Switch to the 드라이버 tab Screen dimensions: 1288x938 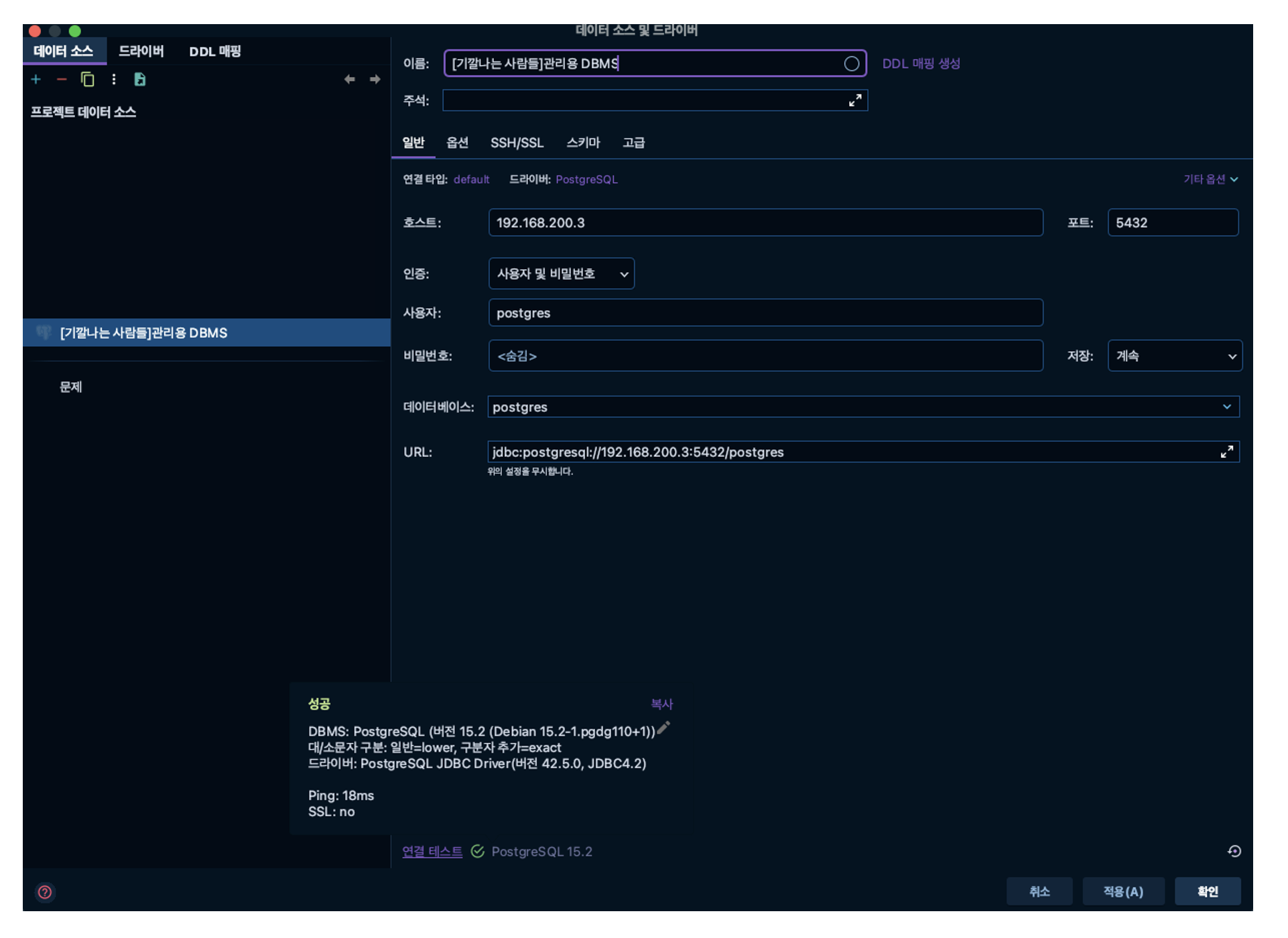[141, 52]
